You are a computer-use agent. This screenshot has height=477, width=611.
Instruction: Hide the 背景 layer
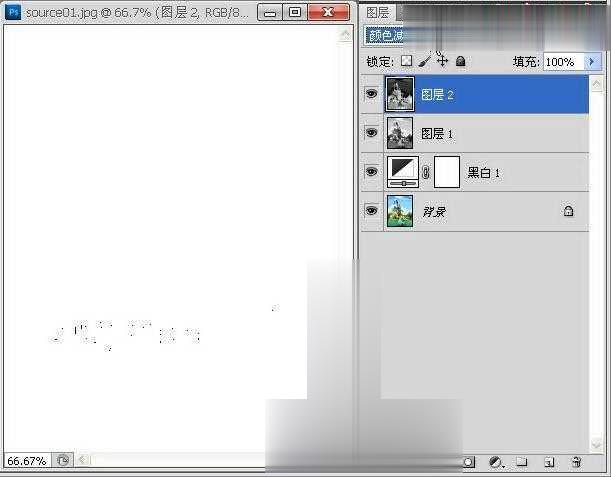[x=371, y=210]
